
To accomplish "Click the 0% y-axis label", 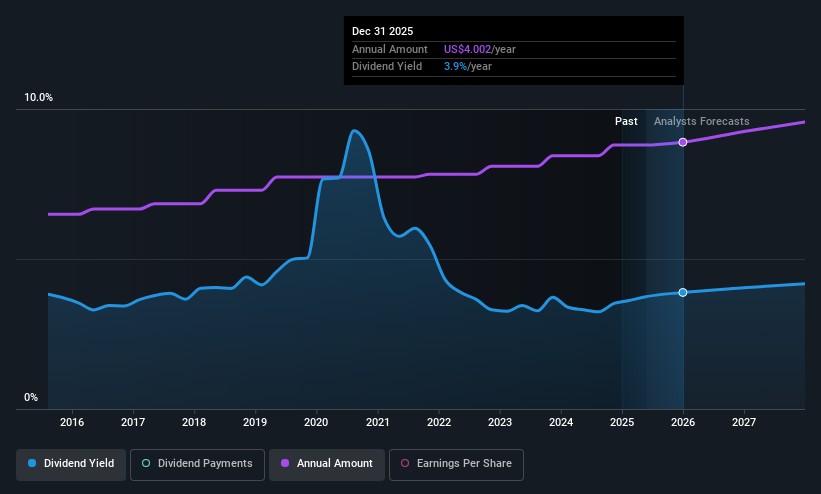I will [x=31, y=398].
